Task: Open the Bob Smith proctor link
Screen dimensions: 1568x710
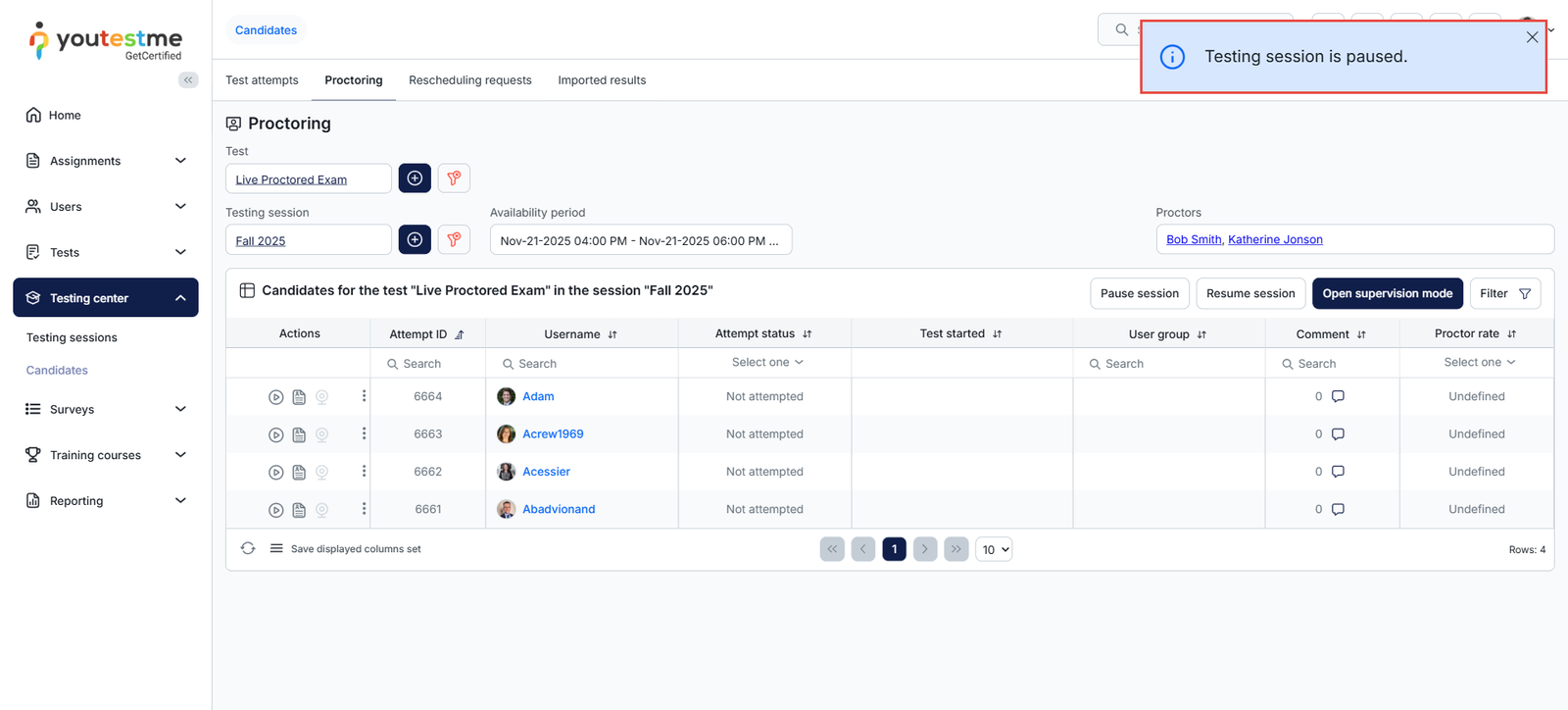Action: 1194,239
